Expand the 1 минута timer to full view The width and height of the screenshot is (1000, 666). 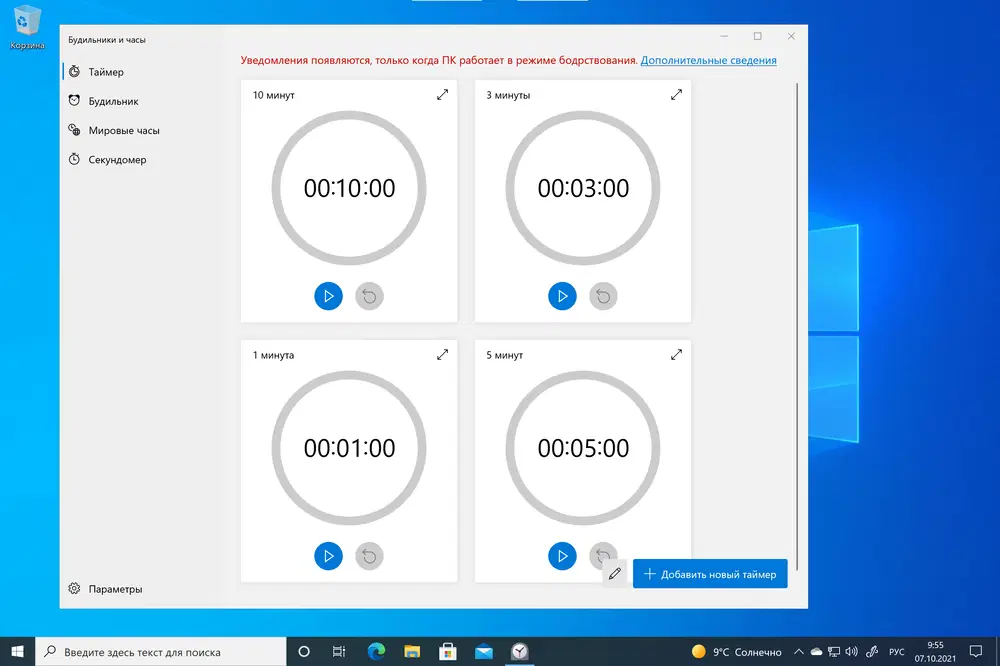pyautogui.click(x=443, y=354)
